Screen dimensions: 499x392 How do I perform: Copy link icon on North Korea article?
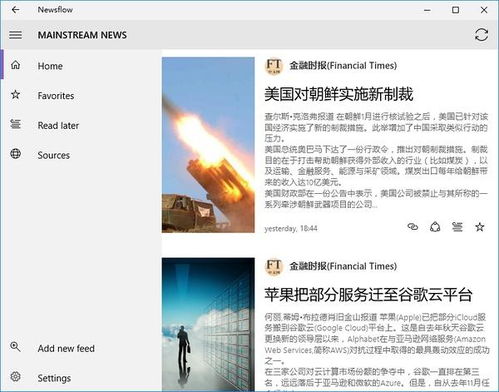tap(413, 227)
